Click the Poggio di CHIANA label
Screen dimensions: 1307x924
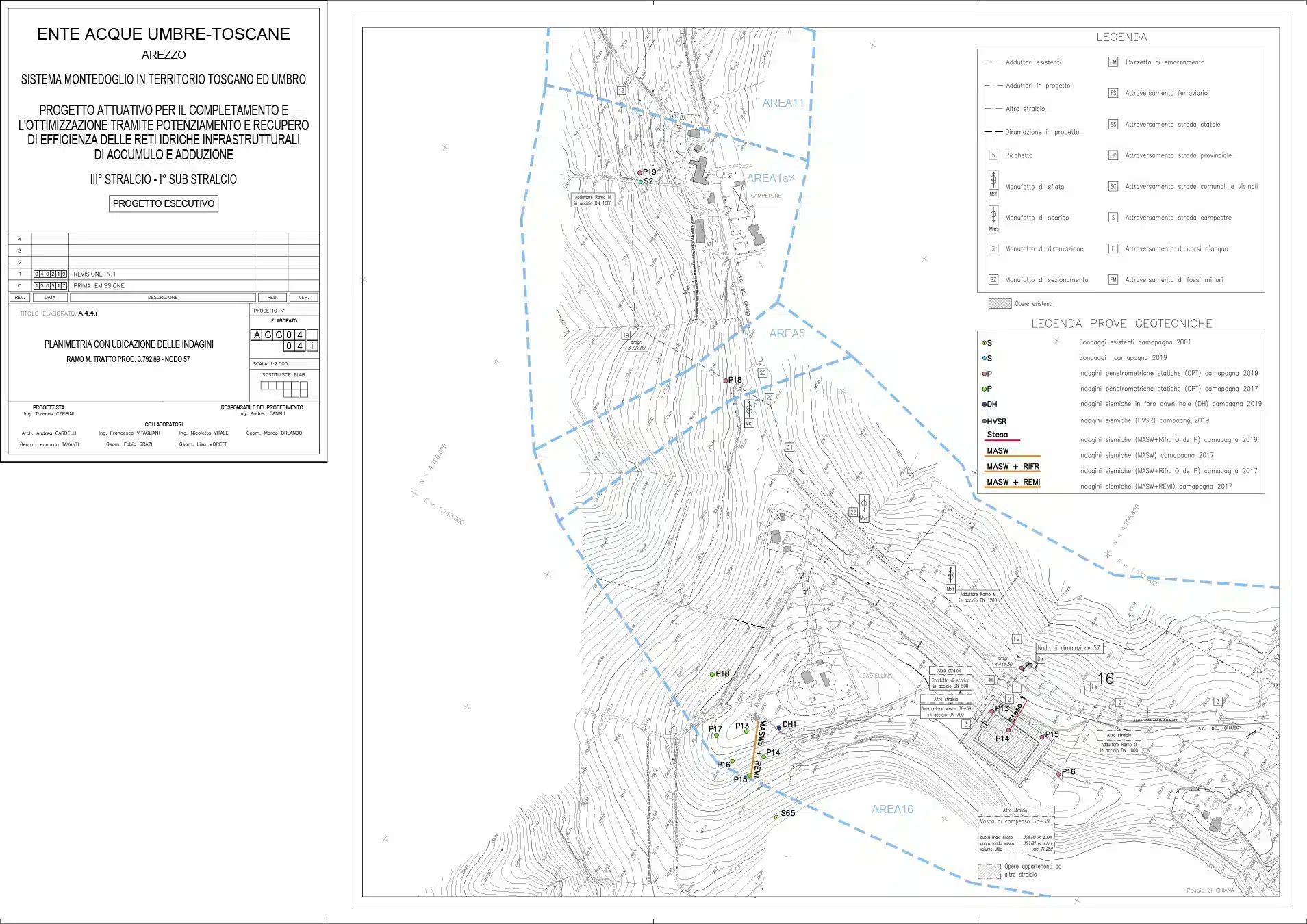click(1210, 890)
